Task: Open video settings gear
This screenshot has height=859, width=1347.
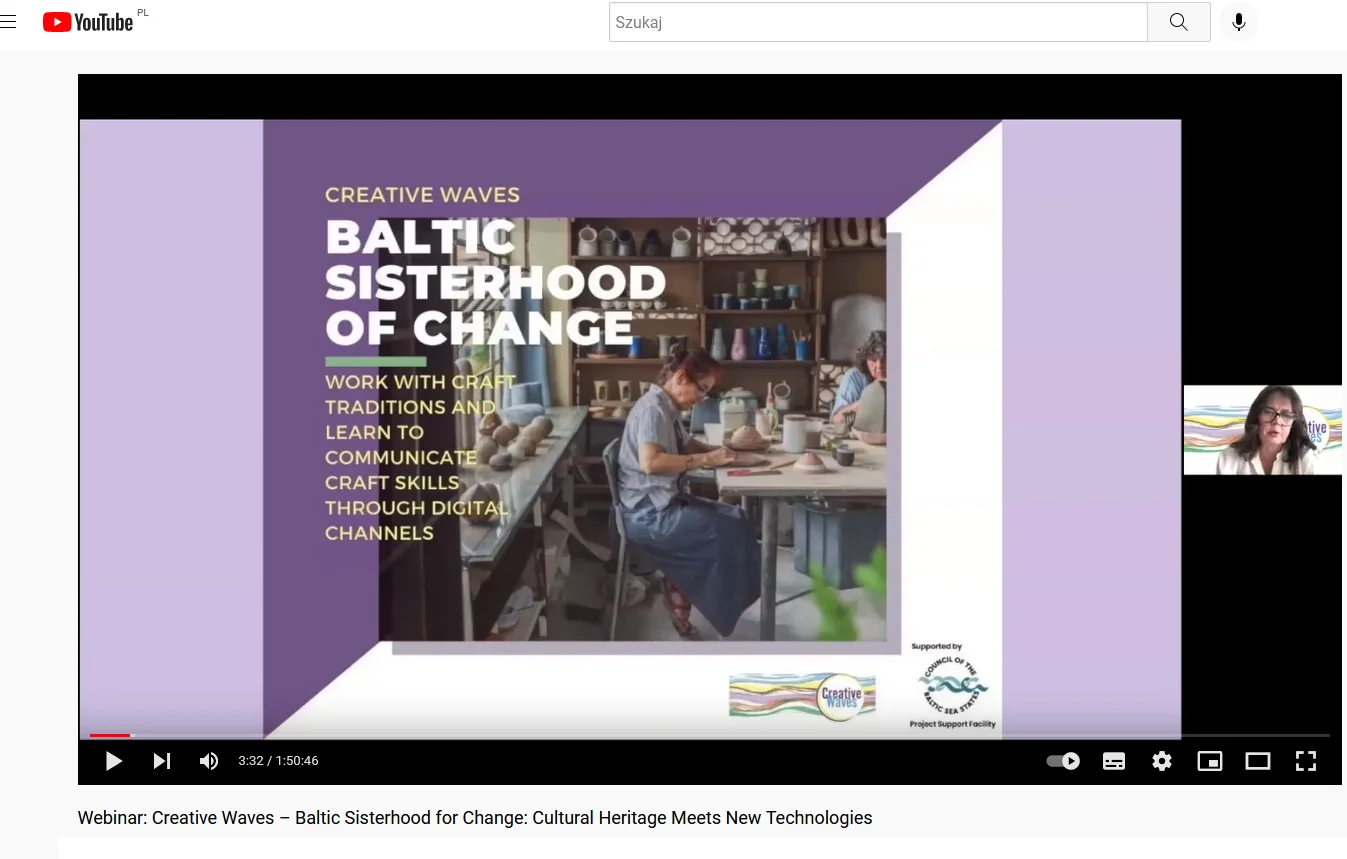Action: (1161, 761)
